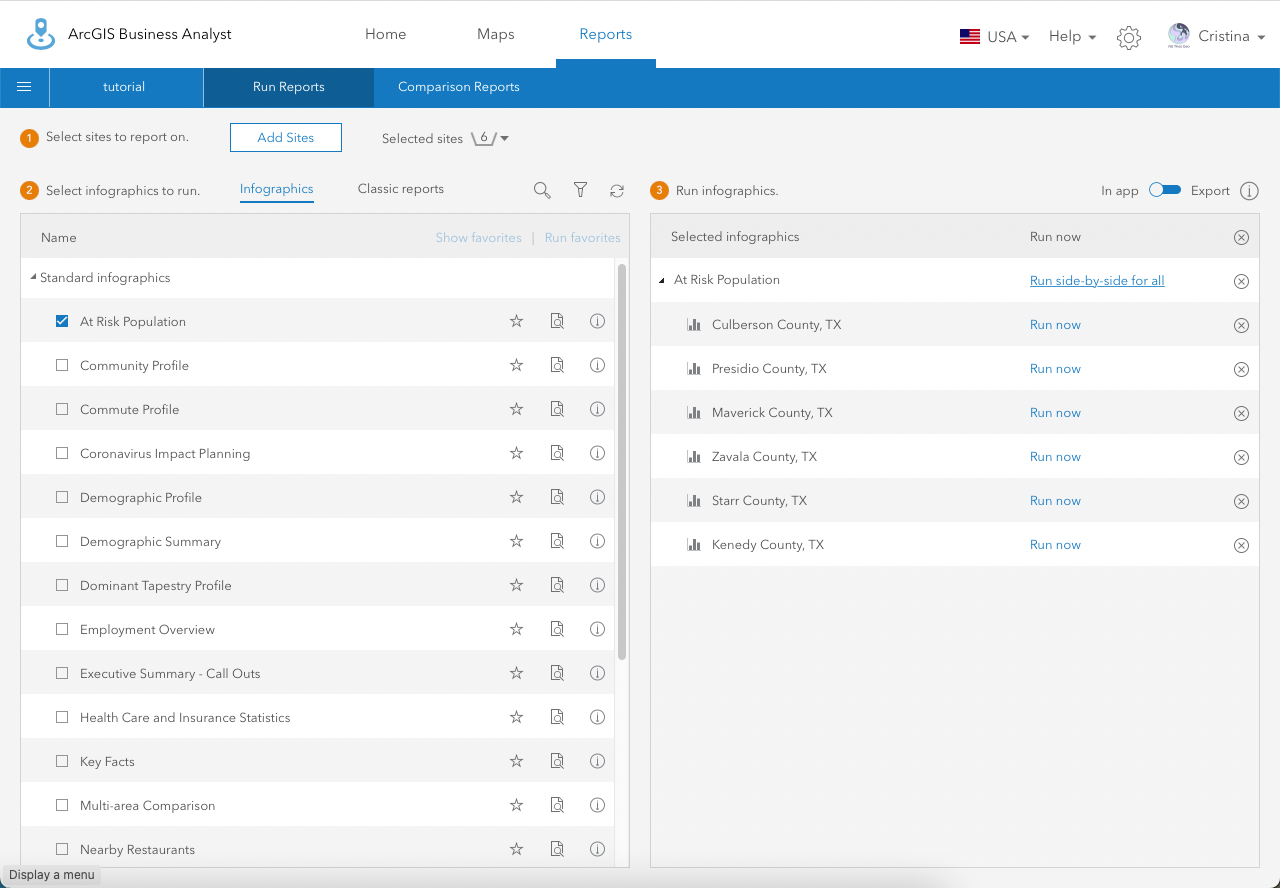1280x888 pixels.
Task: Remove Maverick County, TX from the list
Action: (x=1241, y=413)
